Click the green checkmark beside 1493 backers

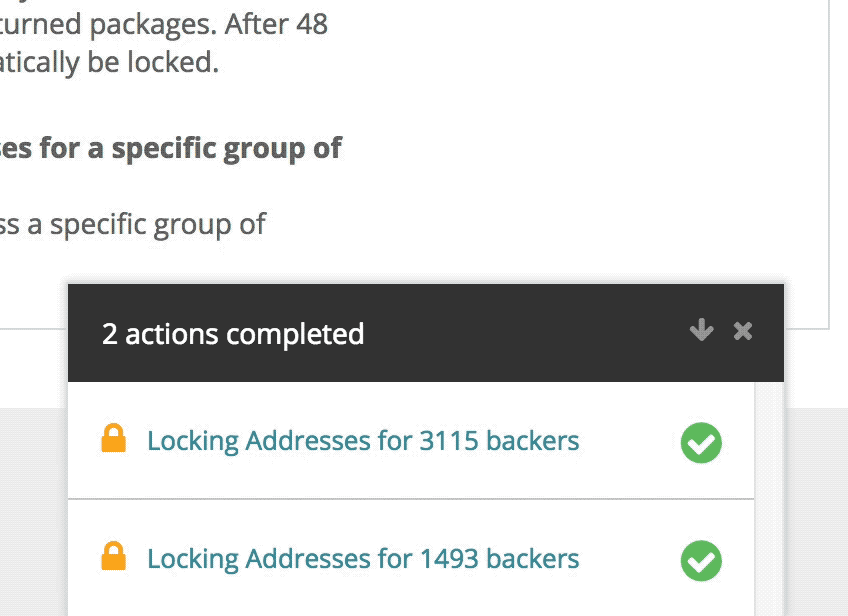(x=701, y=560)
